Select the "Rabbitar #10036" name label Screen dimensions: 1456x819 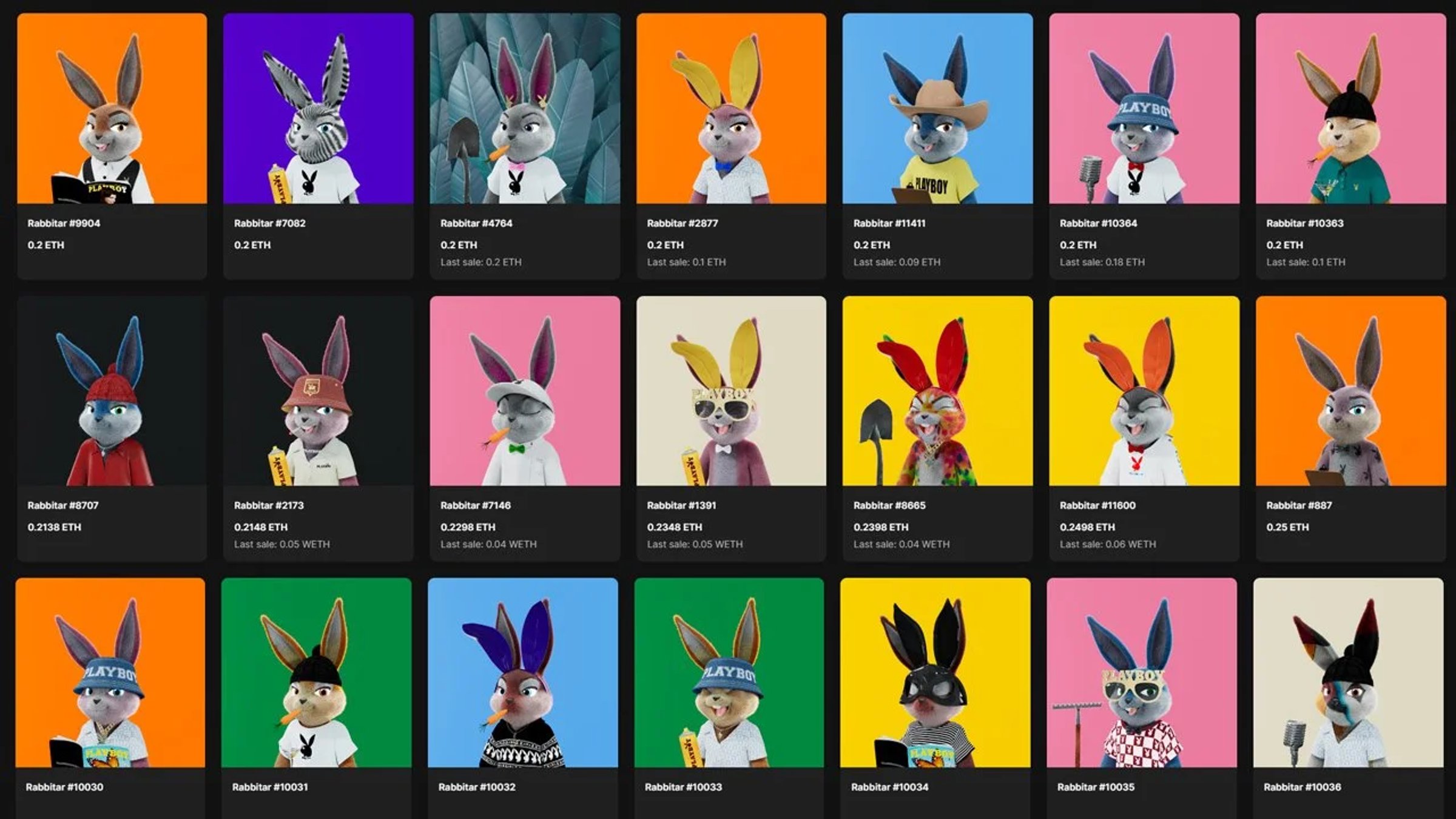[x=1303, y=787]
